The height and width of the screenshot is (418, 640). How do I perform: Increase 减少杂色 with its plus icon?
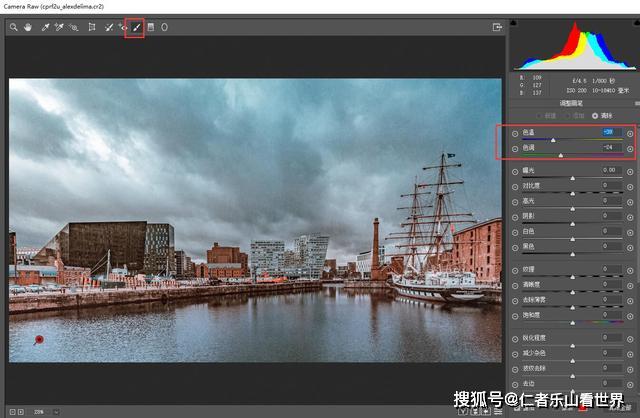630,354
